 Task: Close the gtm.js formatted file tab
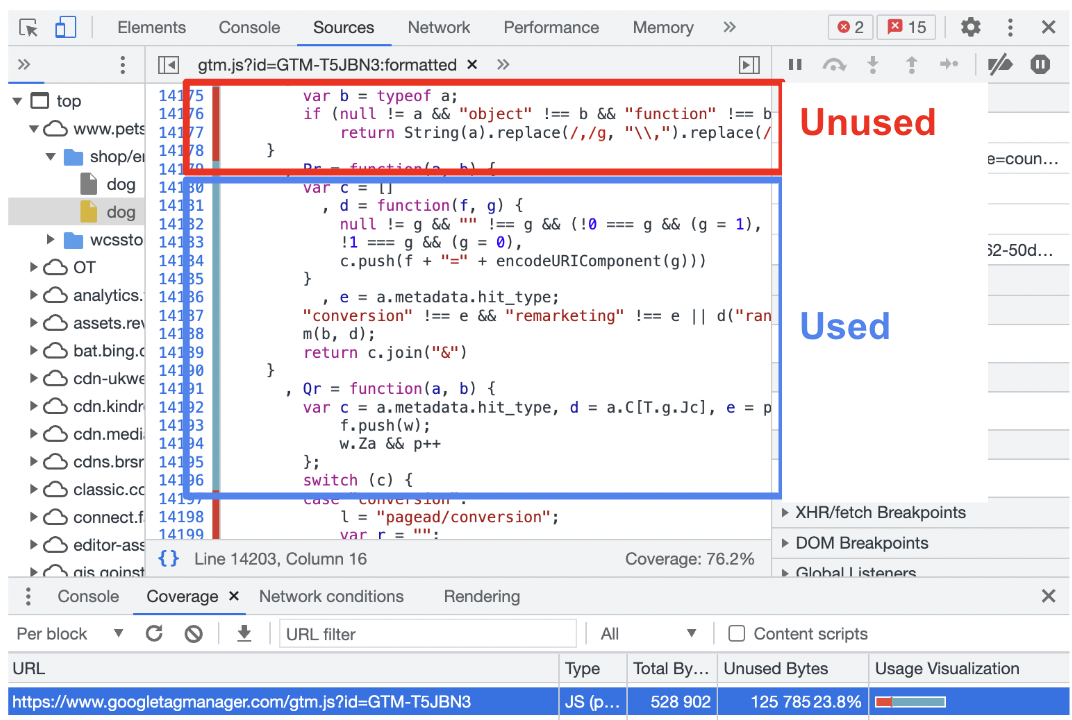click(472, 64)
